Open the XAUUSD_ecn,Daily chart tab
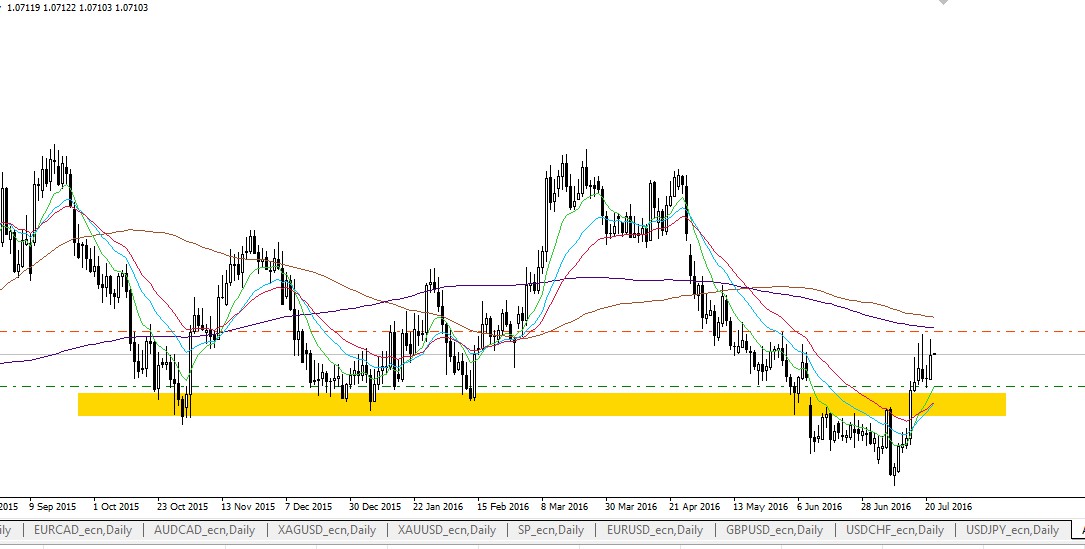The image size is (1085, 549). pyautogui.click(x=447, y=530)
